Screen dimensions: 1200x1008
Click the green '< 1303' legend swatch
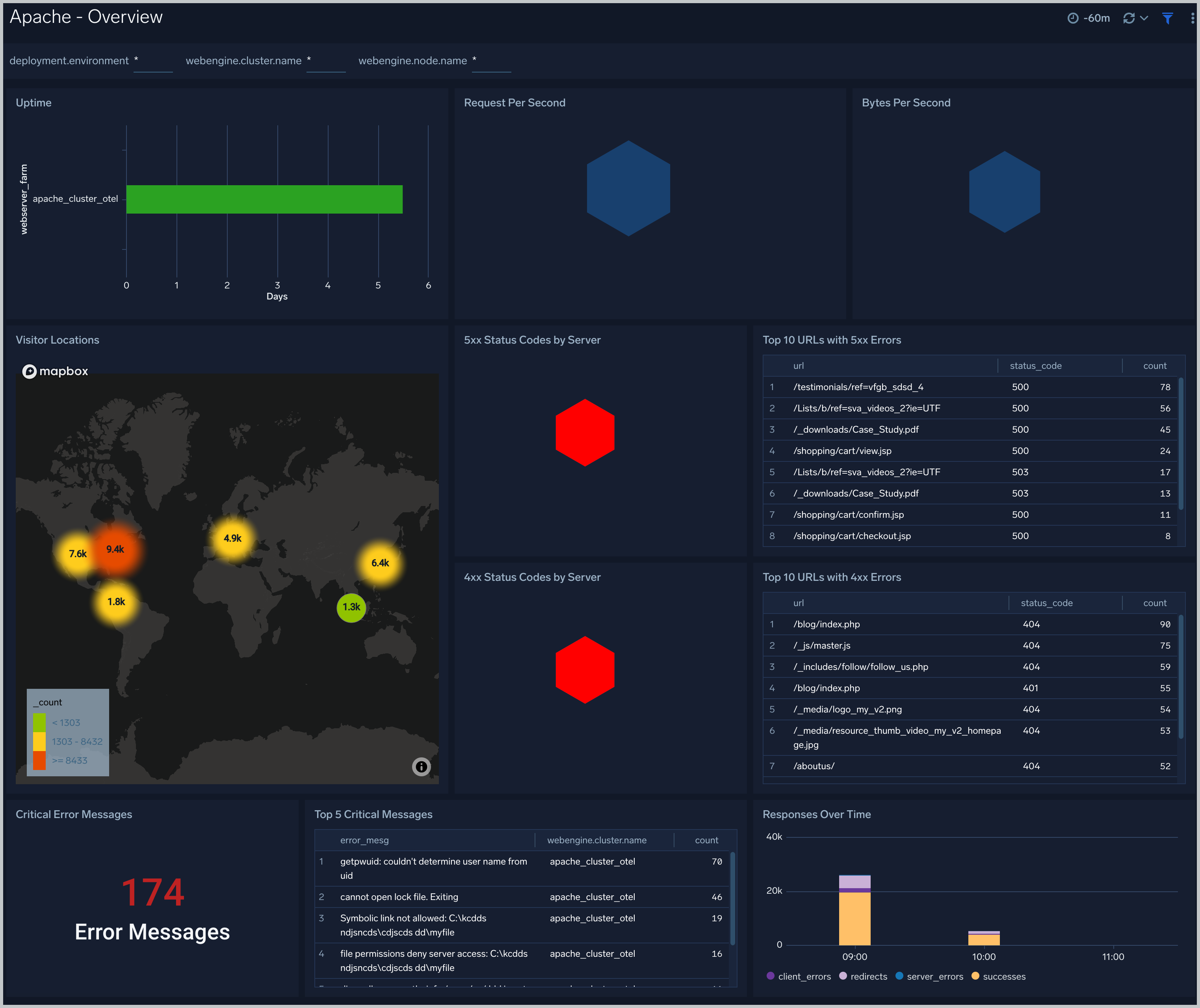(39, 722)
